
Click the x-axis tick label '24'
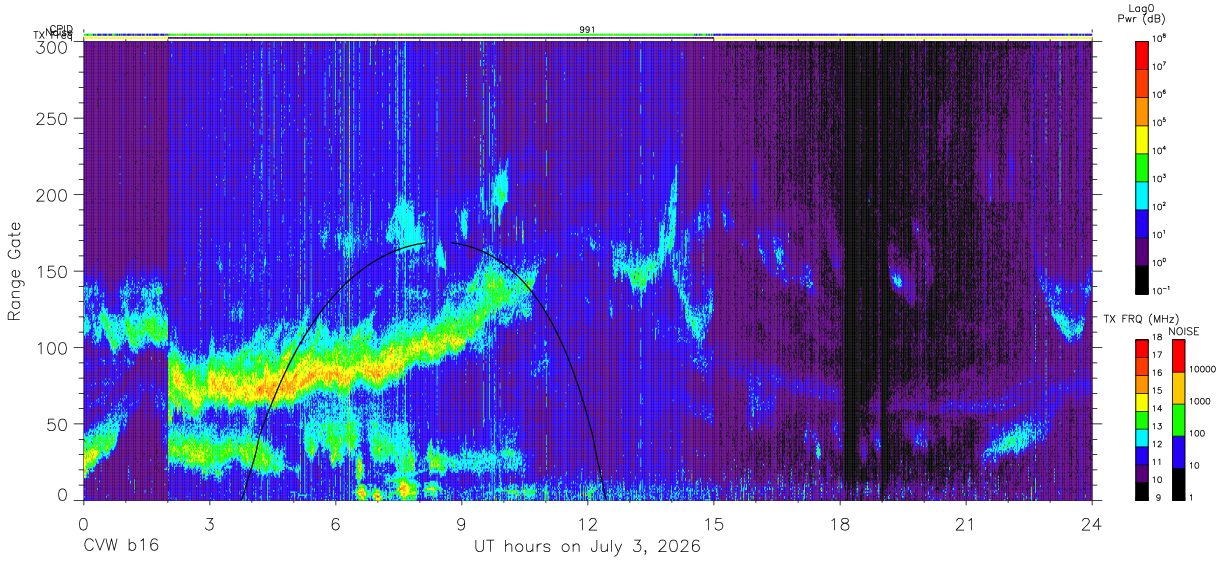[1092, 524]
